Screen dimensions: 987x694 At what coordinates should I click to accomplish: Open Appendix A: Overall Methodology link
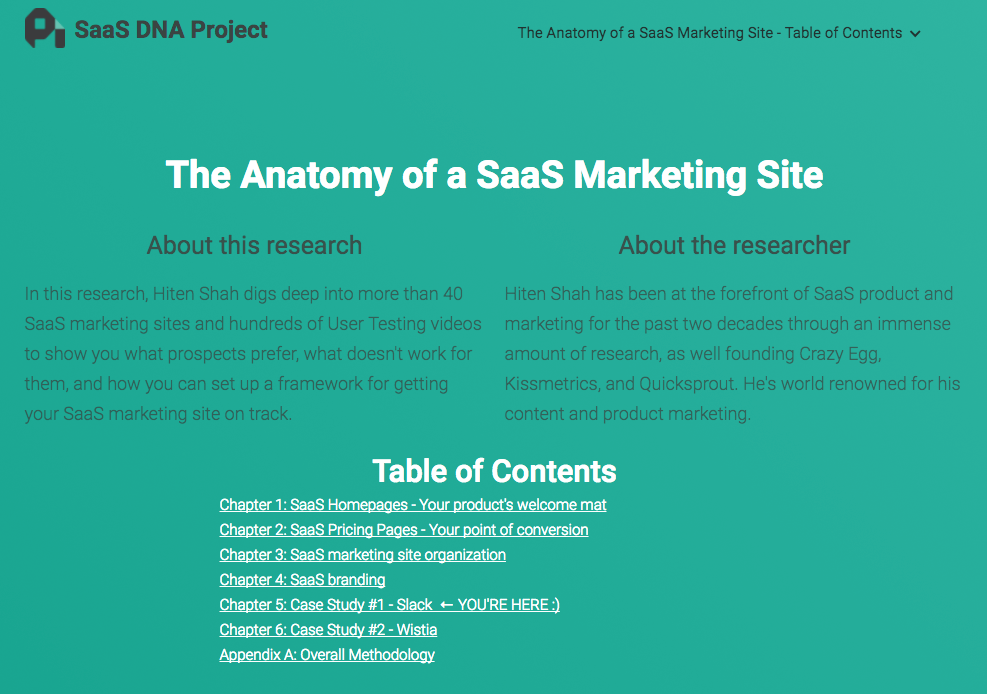pos(327,655)
